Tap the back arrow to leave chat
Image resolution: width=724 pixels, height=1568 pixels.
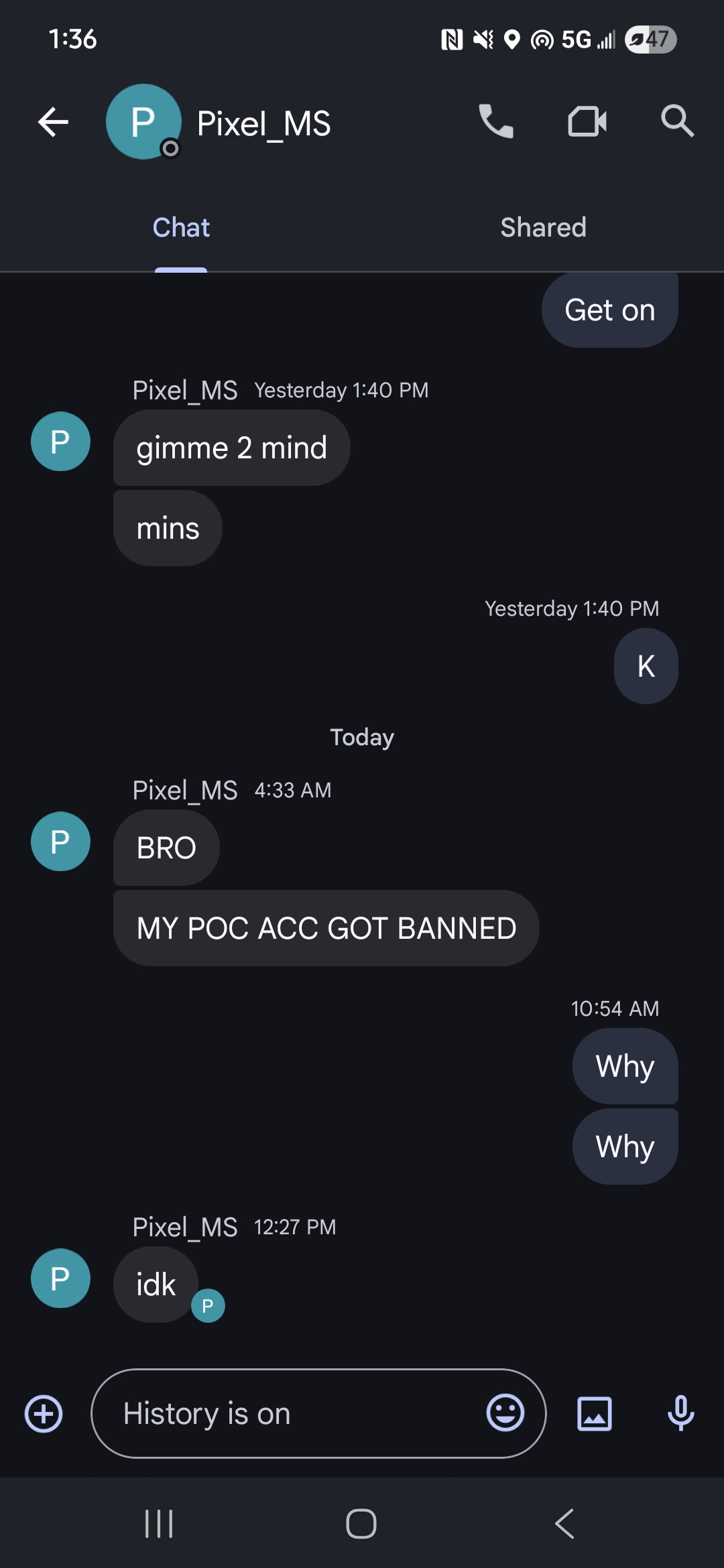(x=53, y=122)
